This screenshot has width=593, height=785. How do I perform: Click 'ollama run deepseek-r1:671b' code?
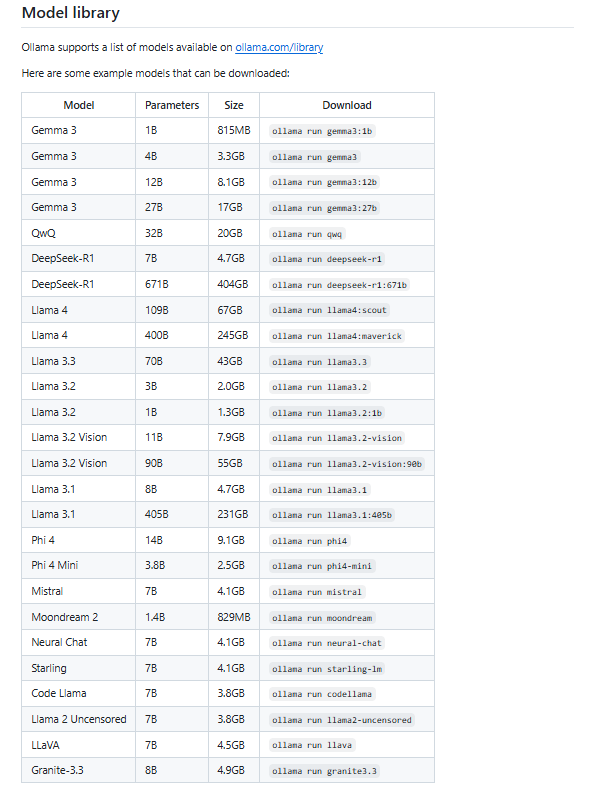pyautogui.click(x=340, y=285)
